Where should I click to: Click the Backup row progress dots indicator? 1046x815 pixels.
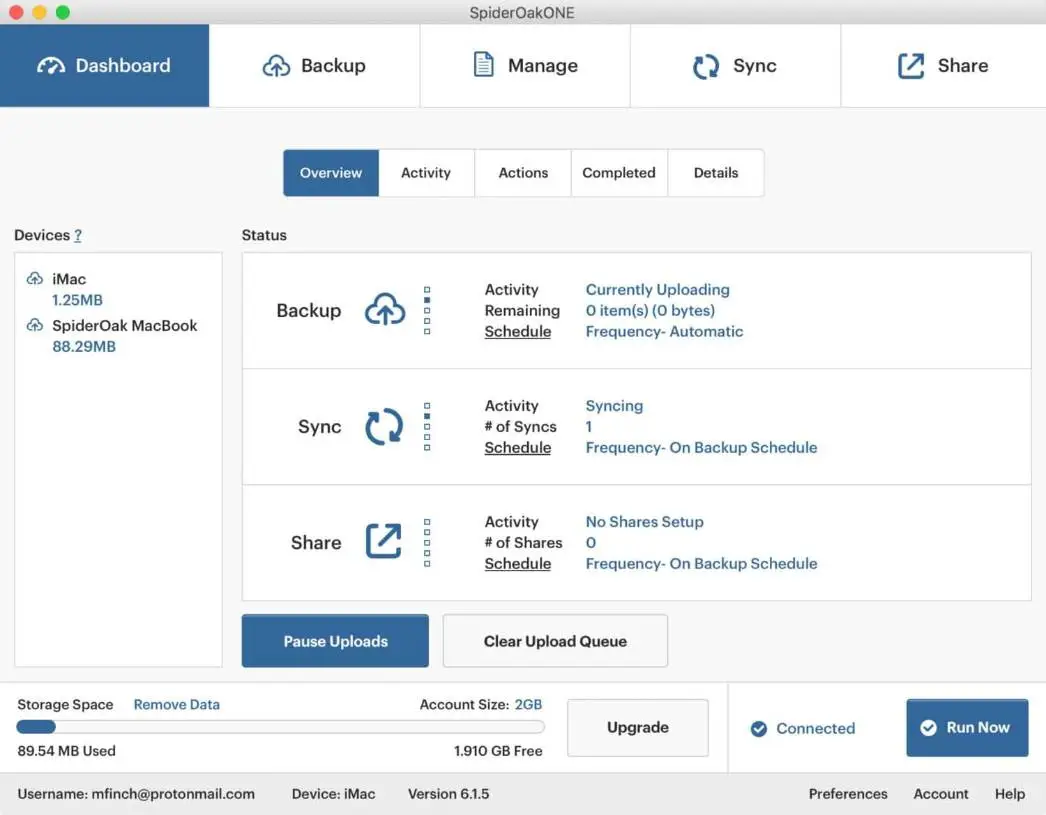[x=427, y=310]
